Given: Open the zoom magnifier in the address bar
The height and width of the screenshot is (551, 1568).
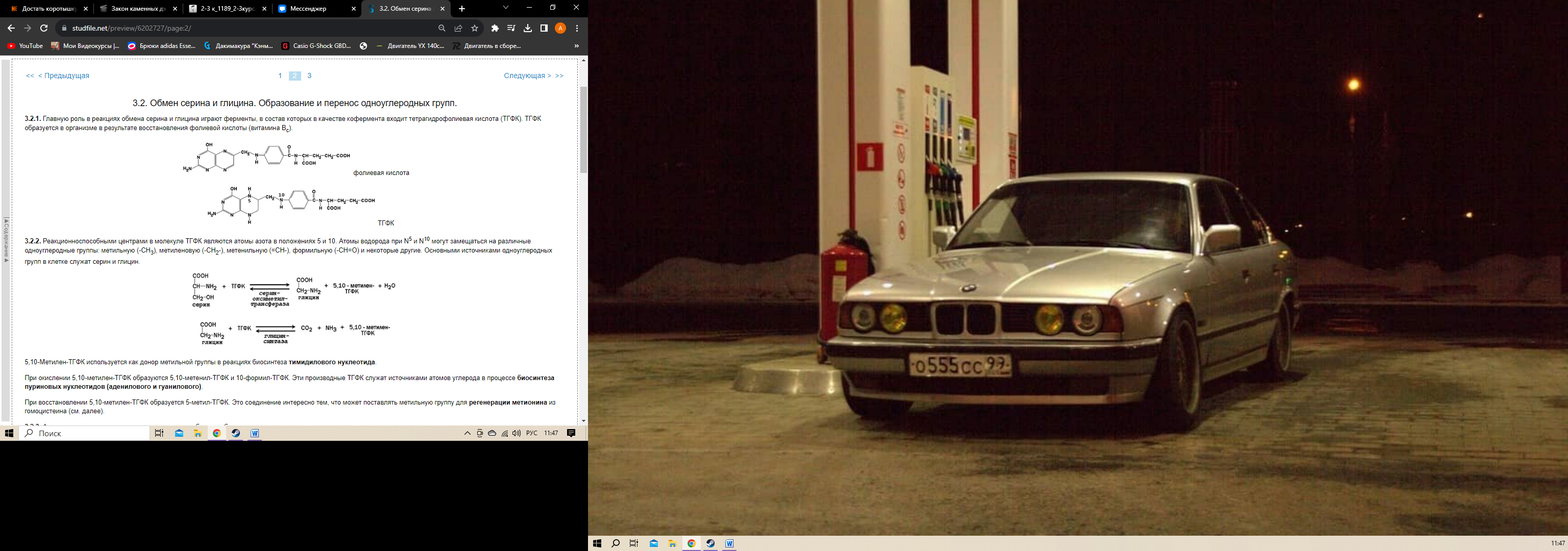Looking at the screenshot, I should coord(442,28).
